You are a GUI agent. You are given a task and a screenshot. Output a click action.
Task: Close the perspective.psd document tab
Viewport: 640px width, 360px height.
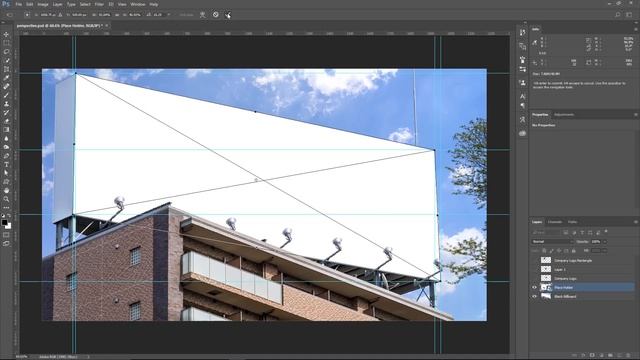[107, 25]
